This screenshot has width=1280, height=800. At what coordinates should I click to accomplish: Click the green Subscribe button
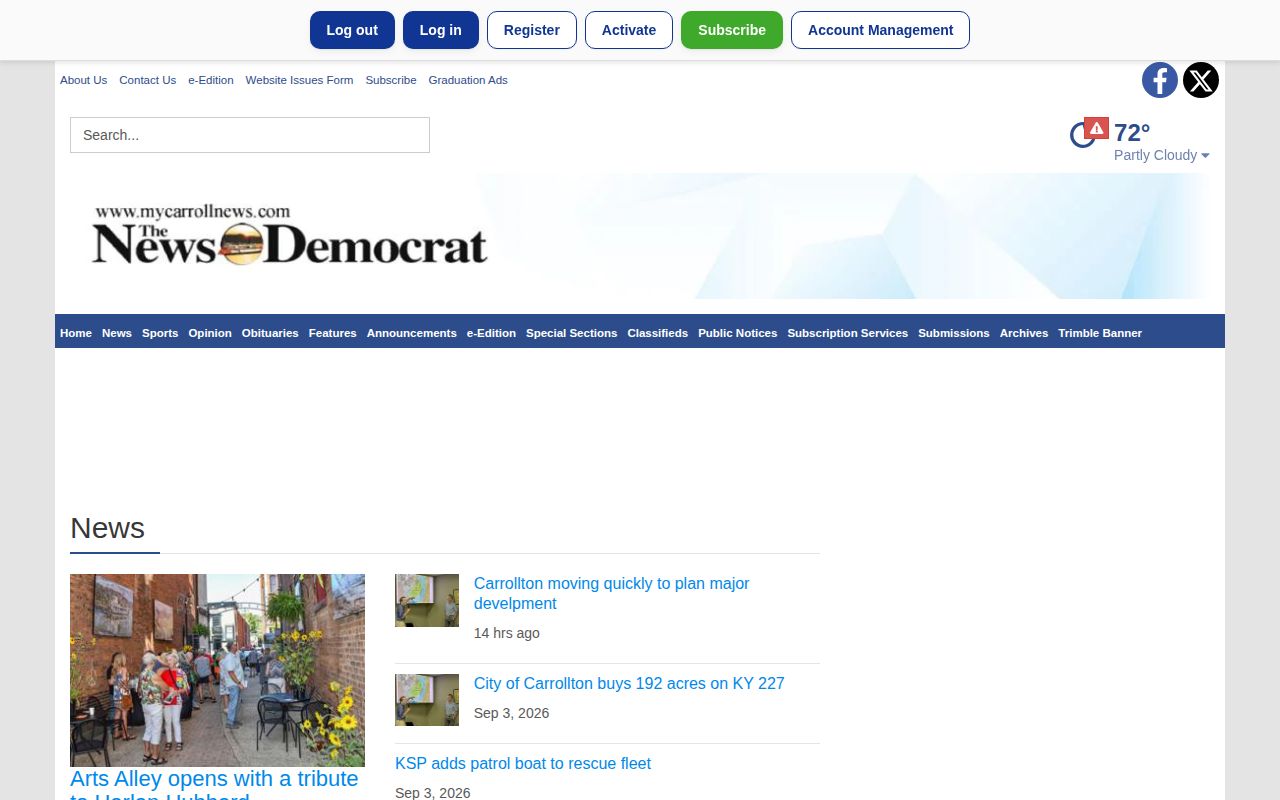pyautogui.click(x=732, y=30)
